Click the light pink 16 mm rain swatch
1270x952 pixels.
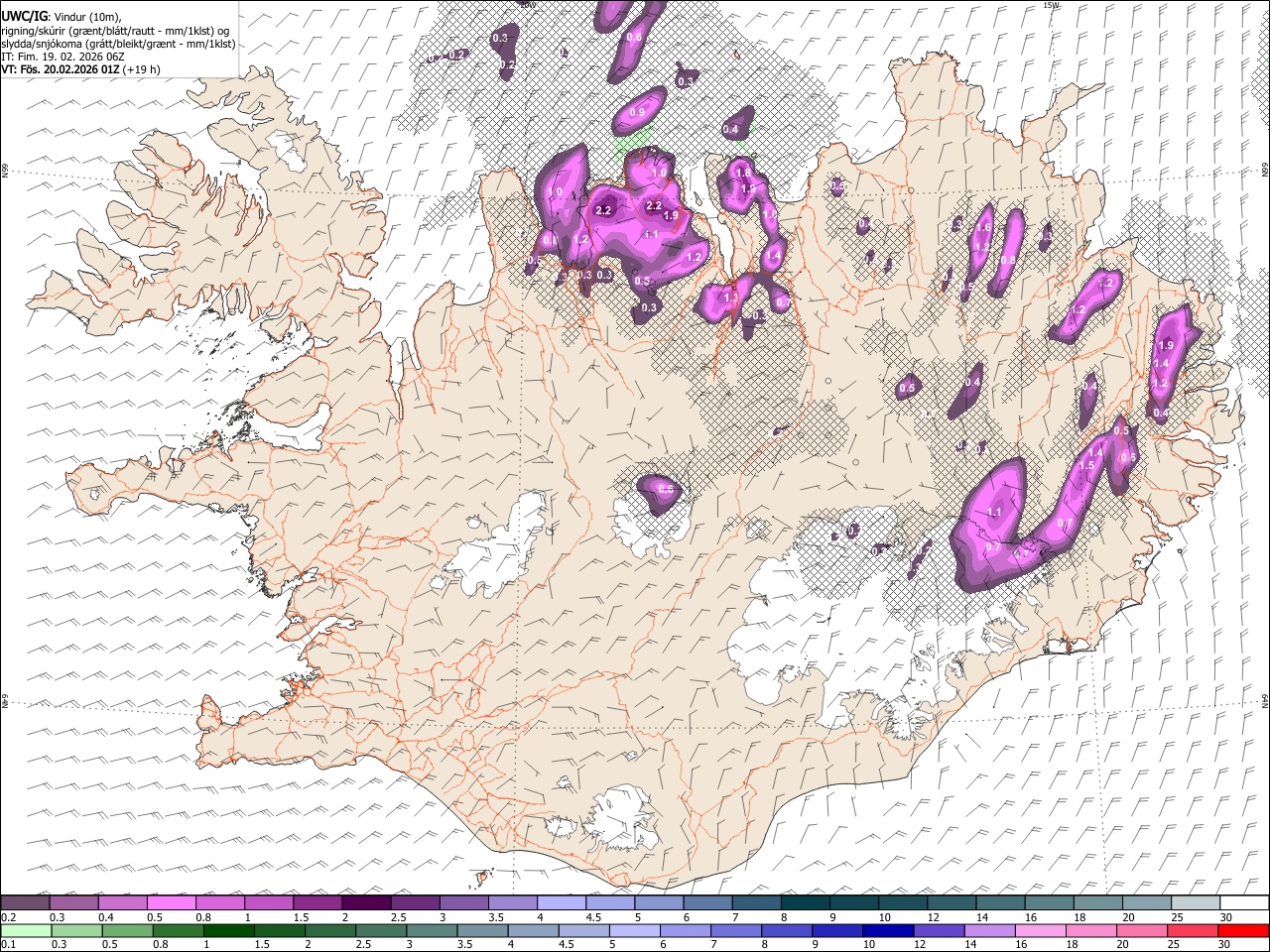pyautogui.click(x=1040, y=930)
